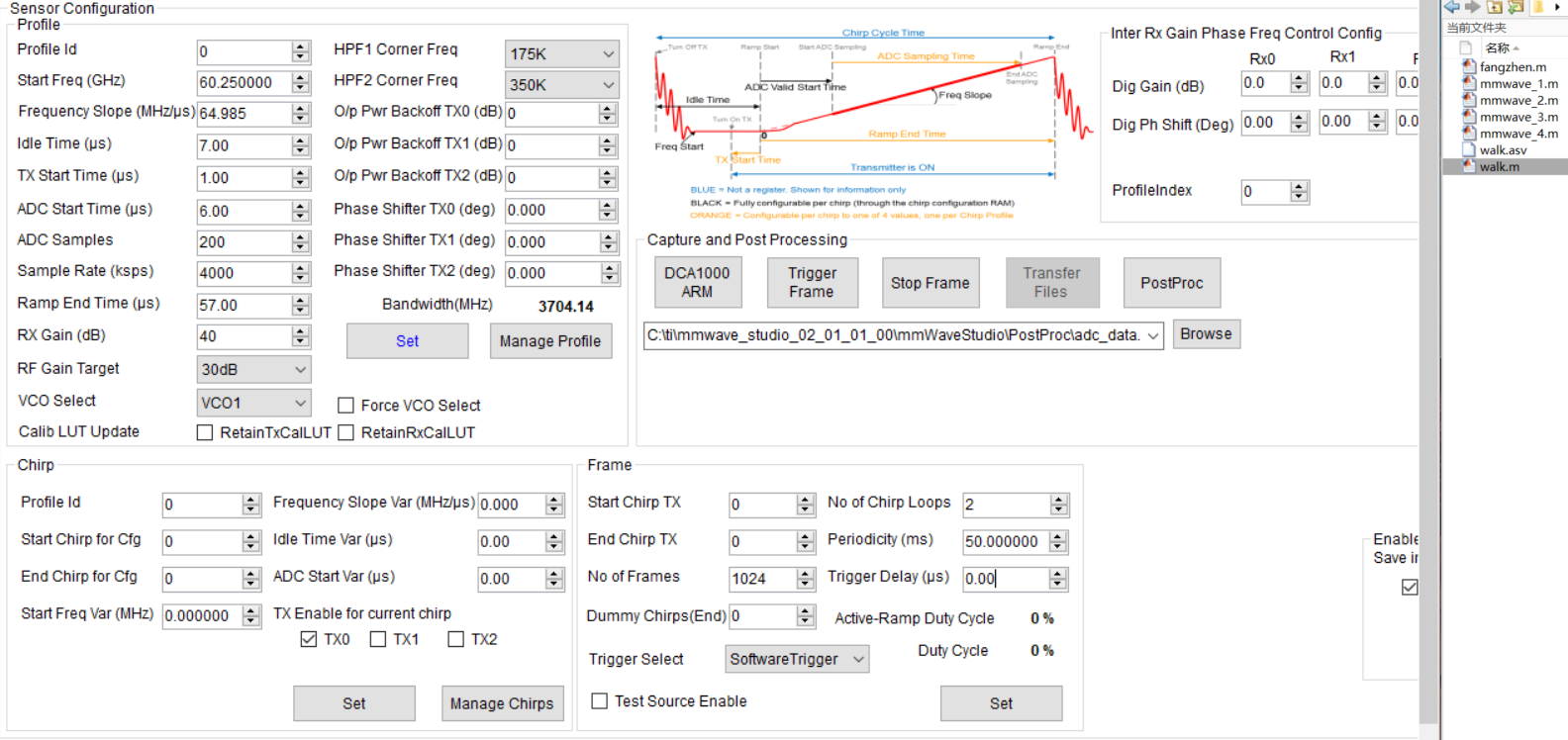1568x740 pixels.
Task: Select the fangzhen.m file icon
Action: (x=1470, y=67)
